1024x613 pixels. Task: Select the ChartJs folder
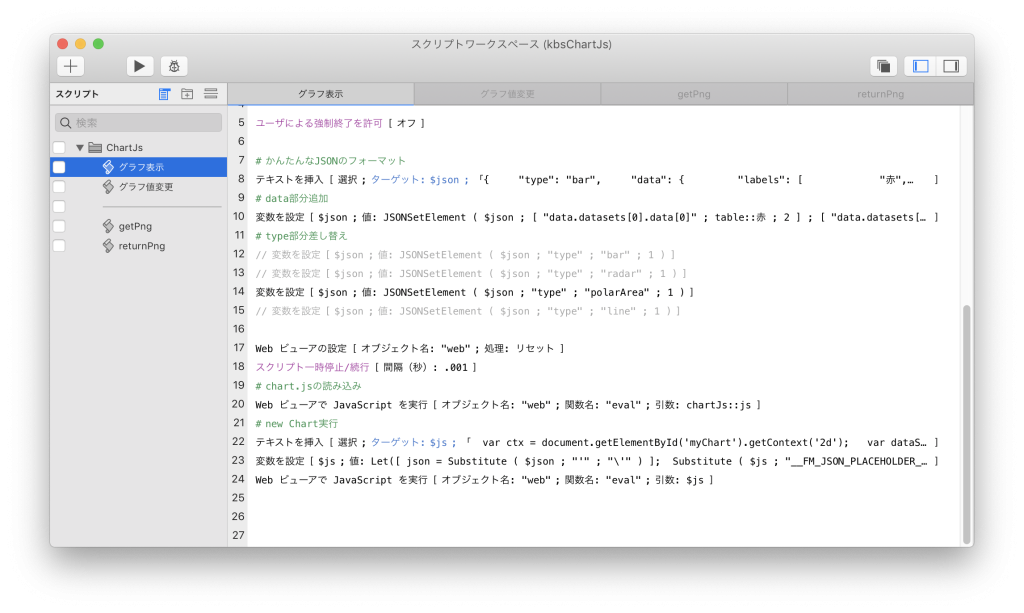tap(124, 148)
